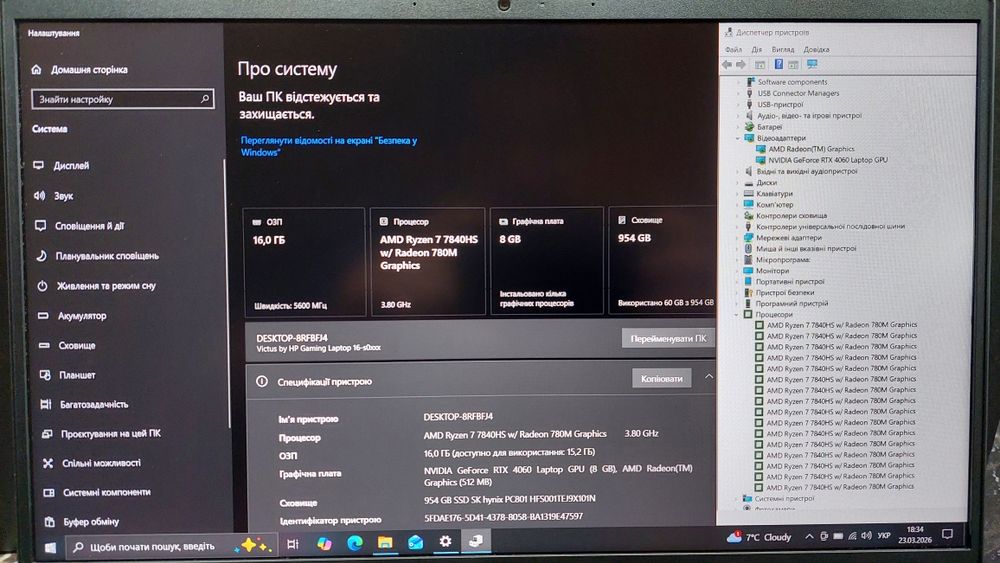Viewport: 1000px width, 563px height.
Task: Focus the Знайти настройку search field
Action: [x=122, y=99]
